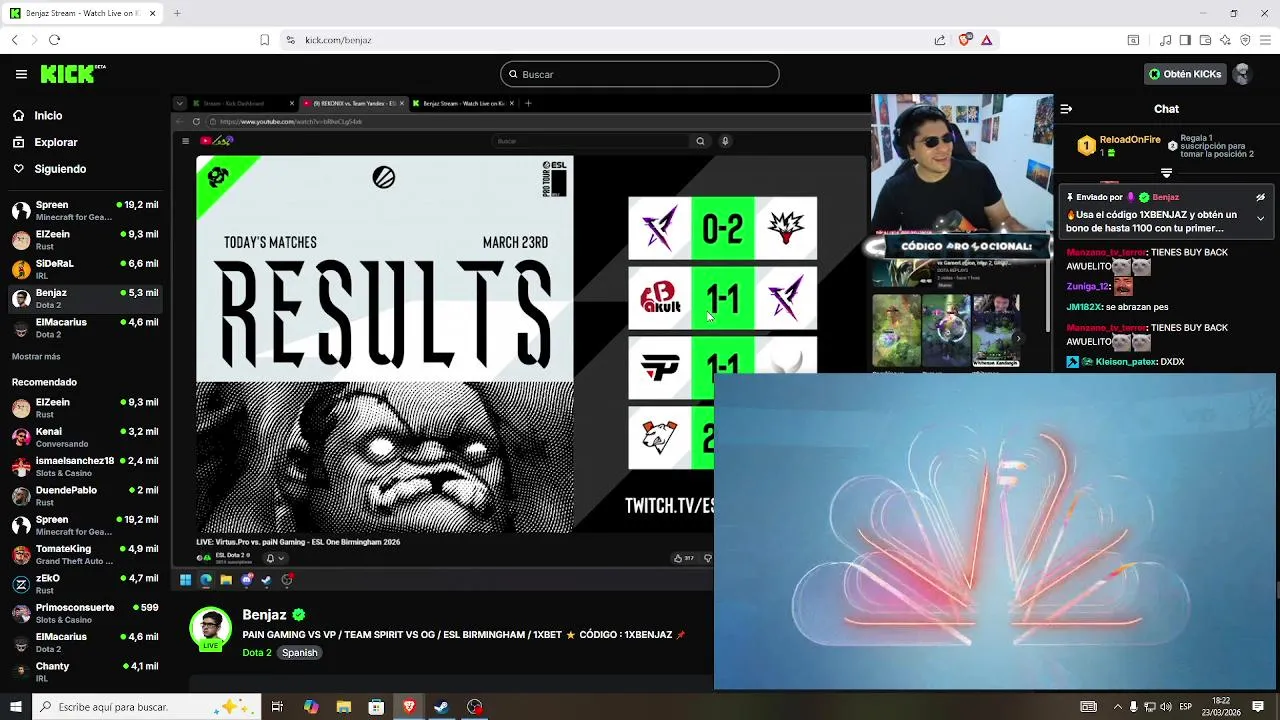Open TomateKing recommended channel

click(x=85, y=554)
